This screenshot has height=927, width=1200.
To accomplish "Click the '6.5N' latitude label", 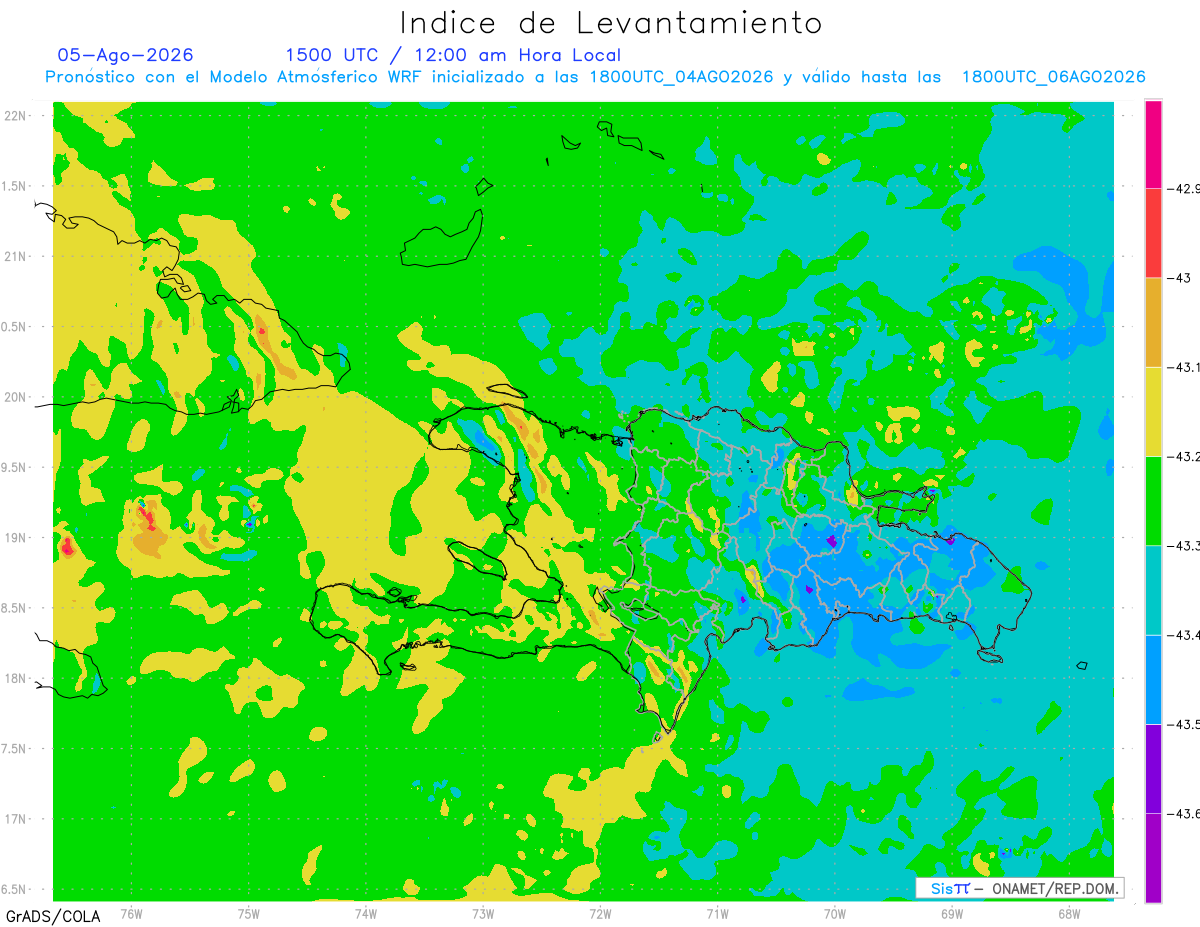I will click(x=14, y=889).
